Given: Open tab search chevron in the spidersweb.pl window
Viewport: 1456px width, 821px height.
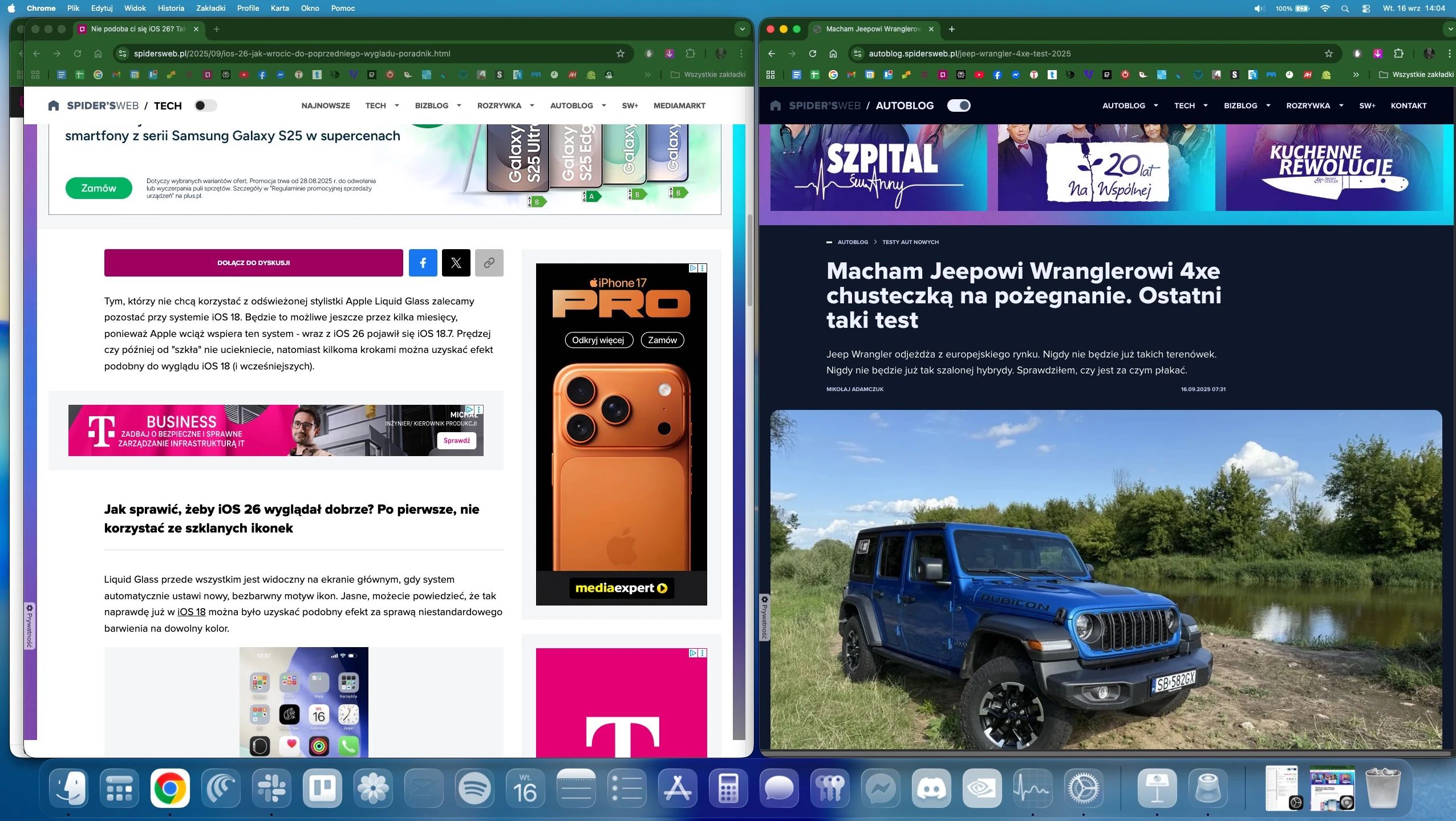Looking at the screenshot, I should [x=742, y=29].
